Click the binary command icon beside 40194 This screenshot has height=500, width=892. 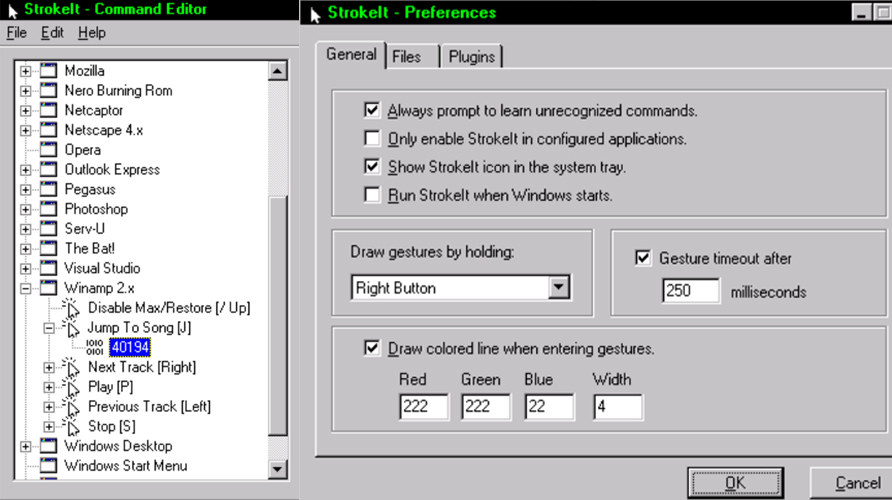94,347
